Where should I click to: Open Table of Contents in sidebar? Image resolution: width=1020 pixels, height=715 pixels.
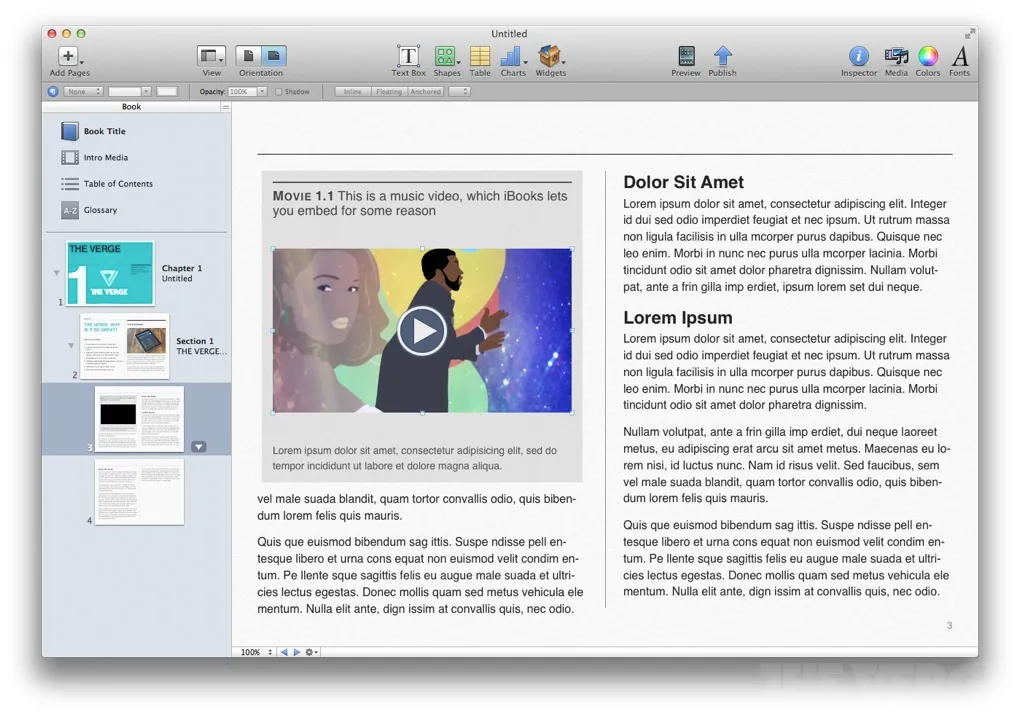(x=118, y=183)
